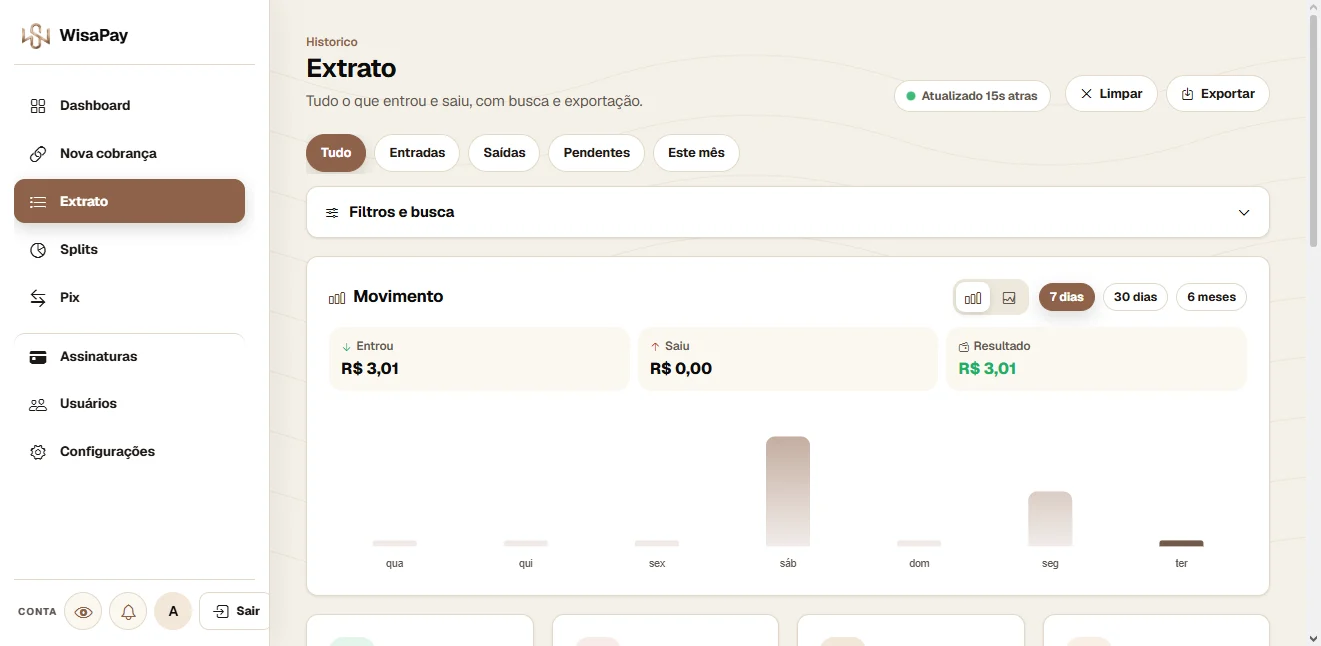The image size is (1321, 646).
Task: Open Dashboard in the sidebar
Action: tap(129, 106)
